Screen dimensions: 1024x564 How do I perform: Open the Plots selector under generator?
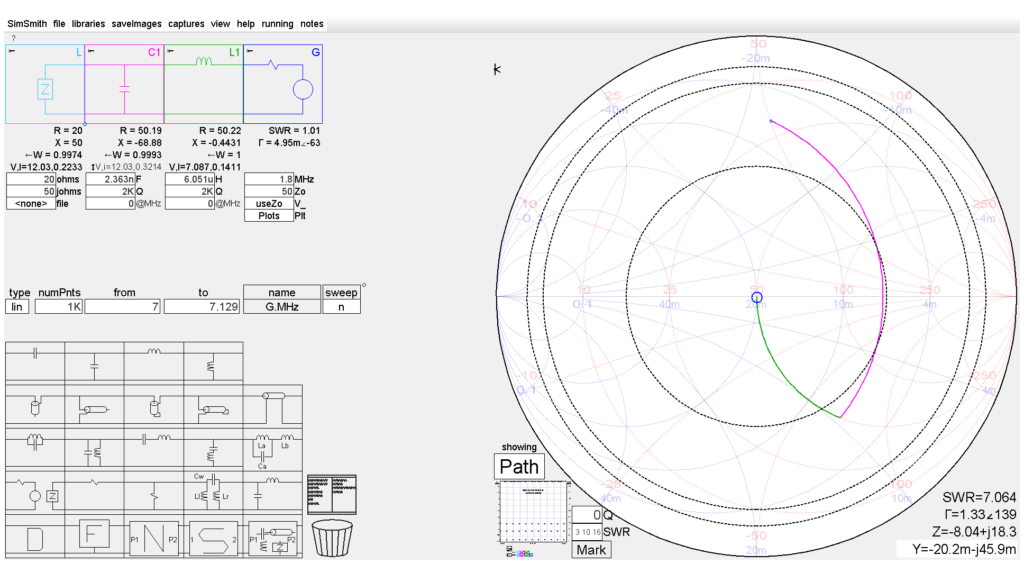tap(268, 216)
